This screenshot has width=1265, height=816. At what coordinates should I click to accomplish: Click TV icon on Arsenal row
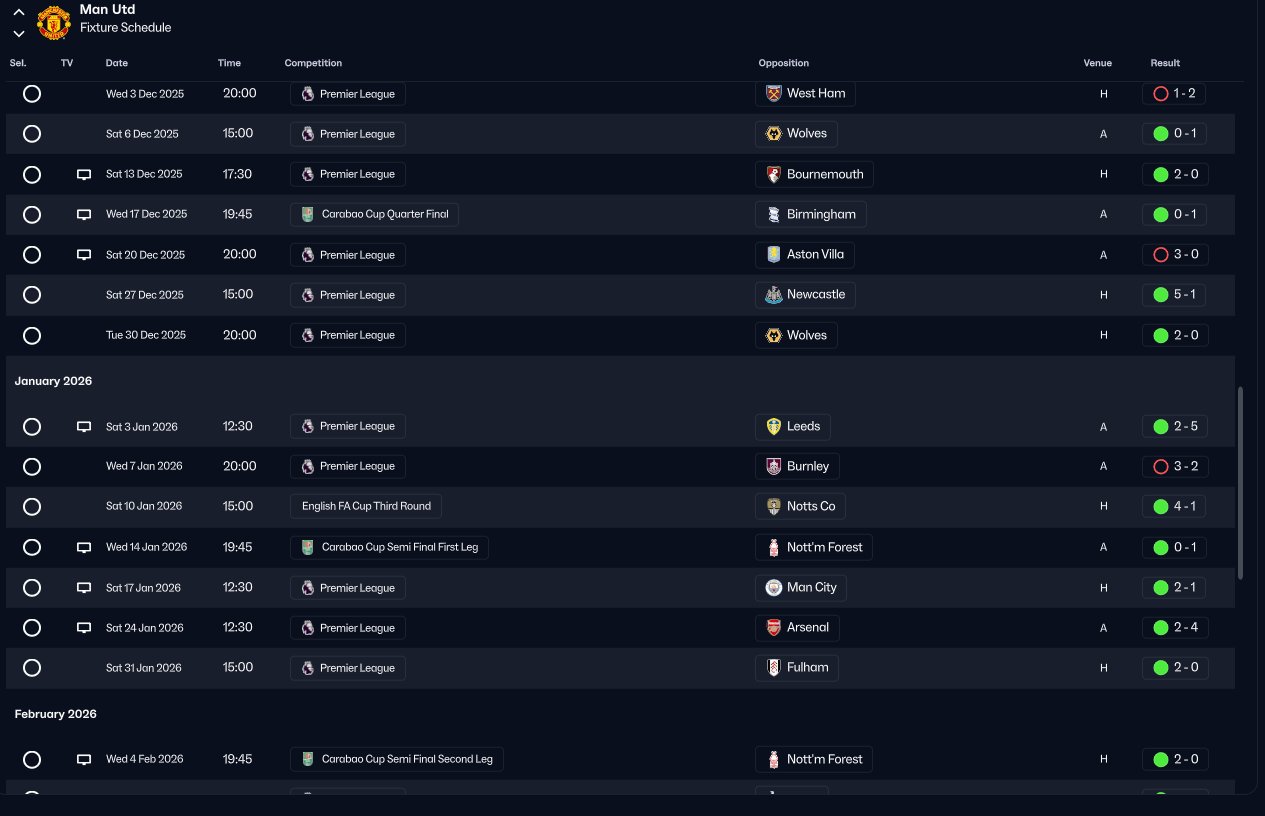coord(84,628)
